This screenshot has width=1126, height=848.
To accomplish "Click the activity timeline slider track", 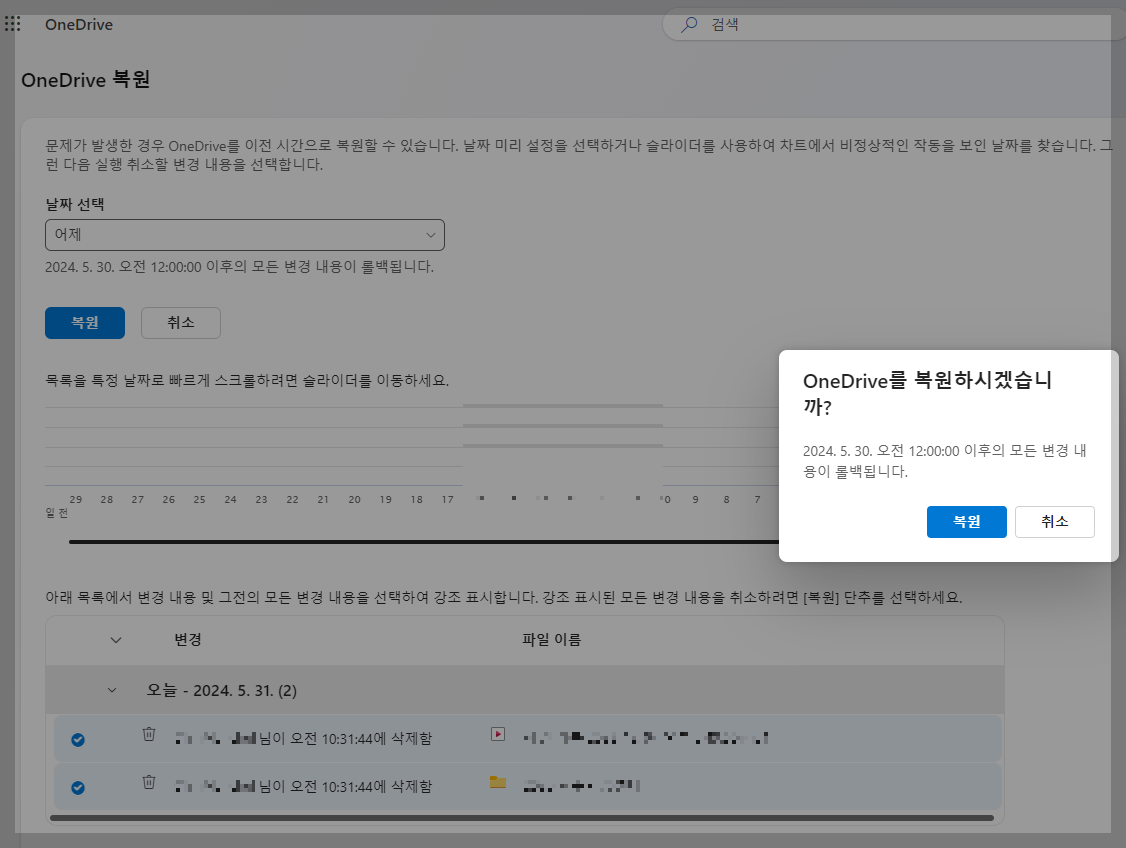I will click(424, 541).
